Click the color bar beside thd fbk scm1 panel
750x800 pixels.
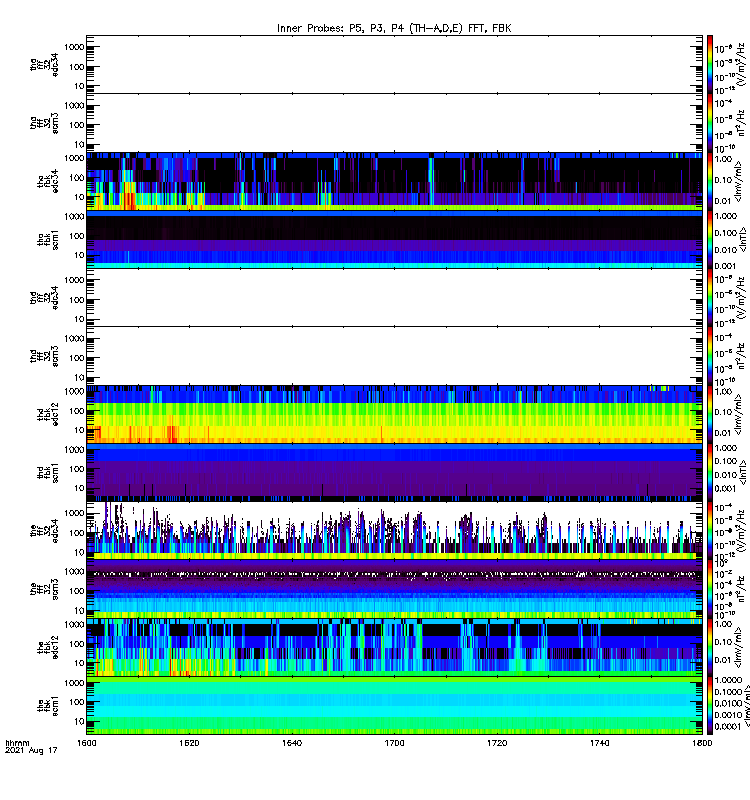(x=710, y=472)
